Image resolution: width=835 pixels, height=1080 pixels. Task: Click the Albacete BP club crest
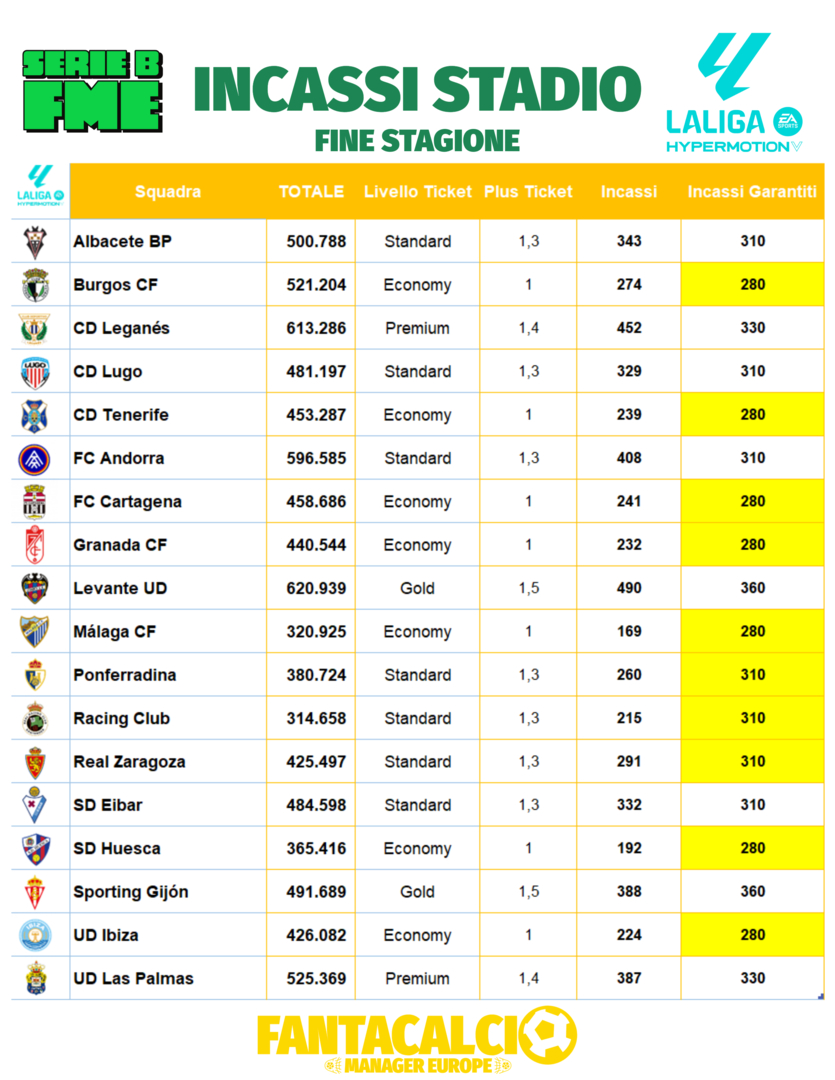pyautogui.click(x=35, y=242)
